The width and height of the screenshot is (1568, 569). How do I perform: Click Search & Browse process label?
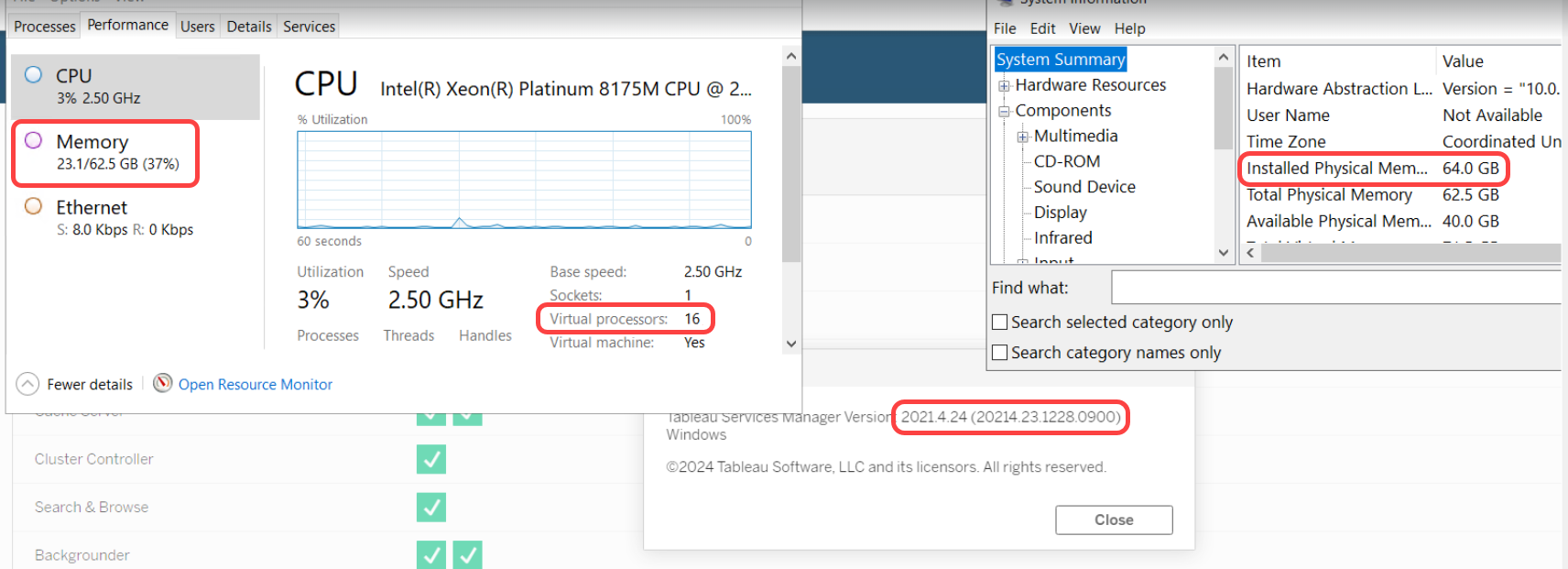(x=92, y=507)
